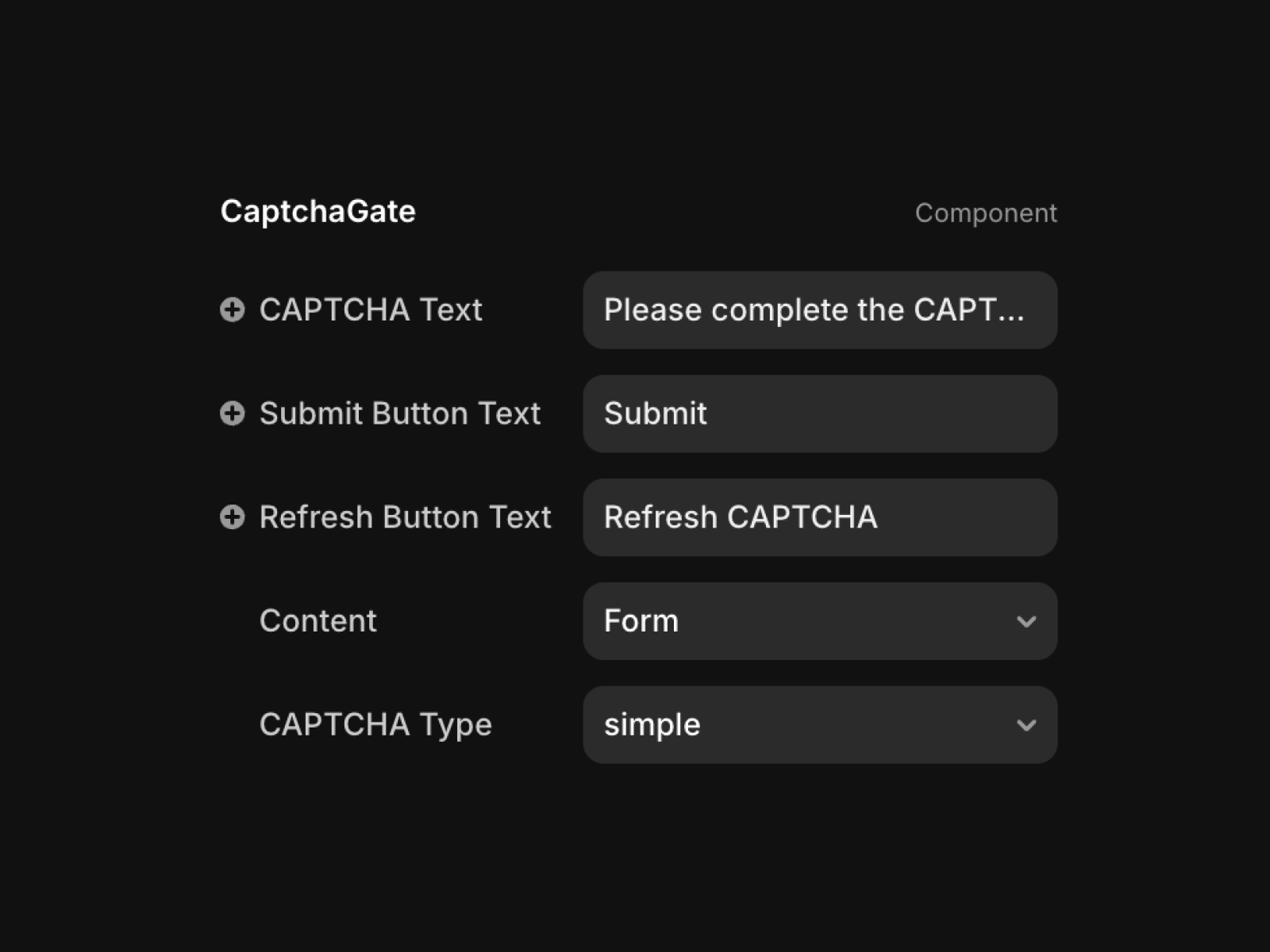Click the 'Content' property label
Screen dimensions: 1270x952
317,621
